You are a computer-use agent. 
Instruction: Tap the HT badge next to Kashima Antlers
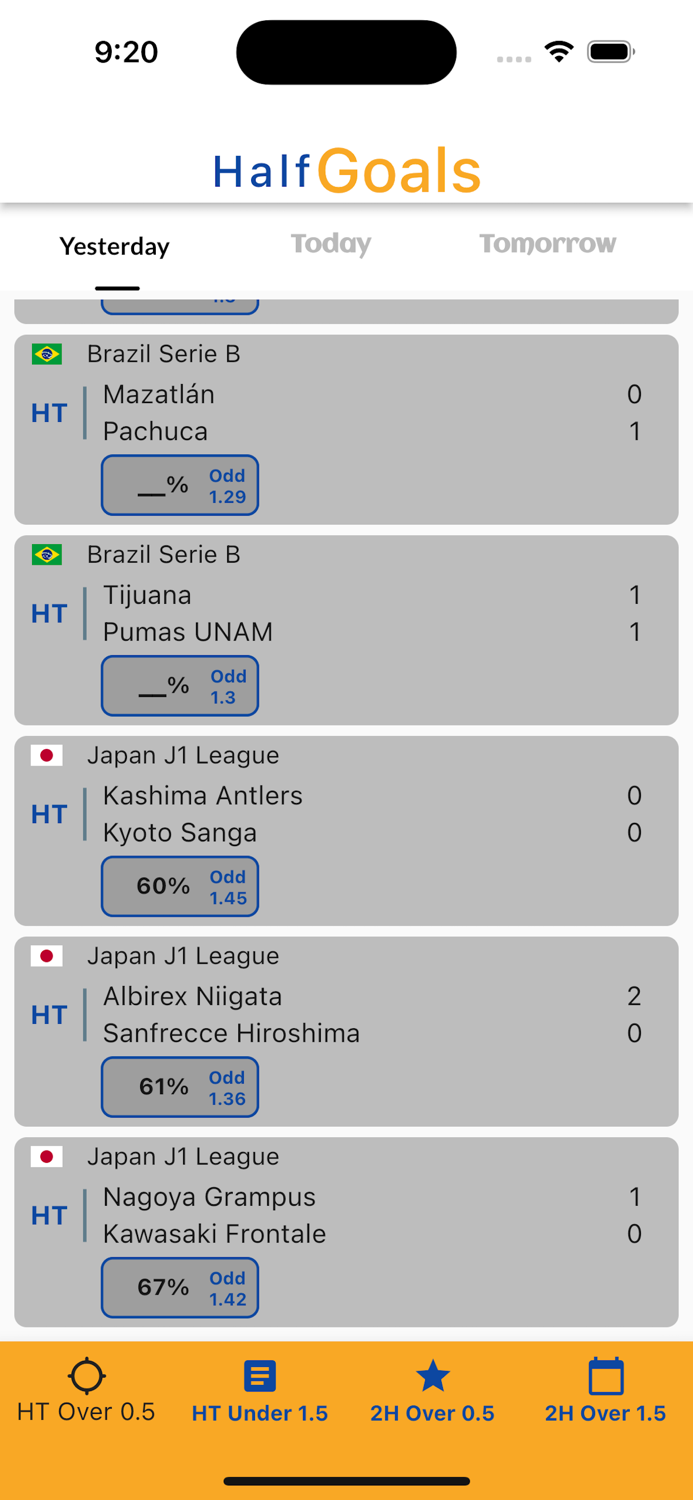(48, 814)
